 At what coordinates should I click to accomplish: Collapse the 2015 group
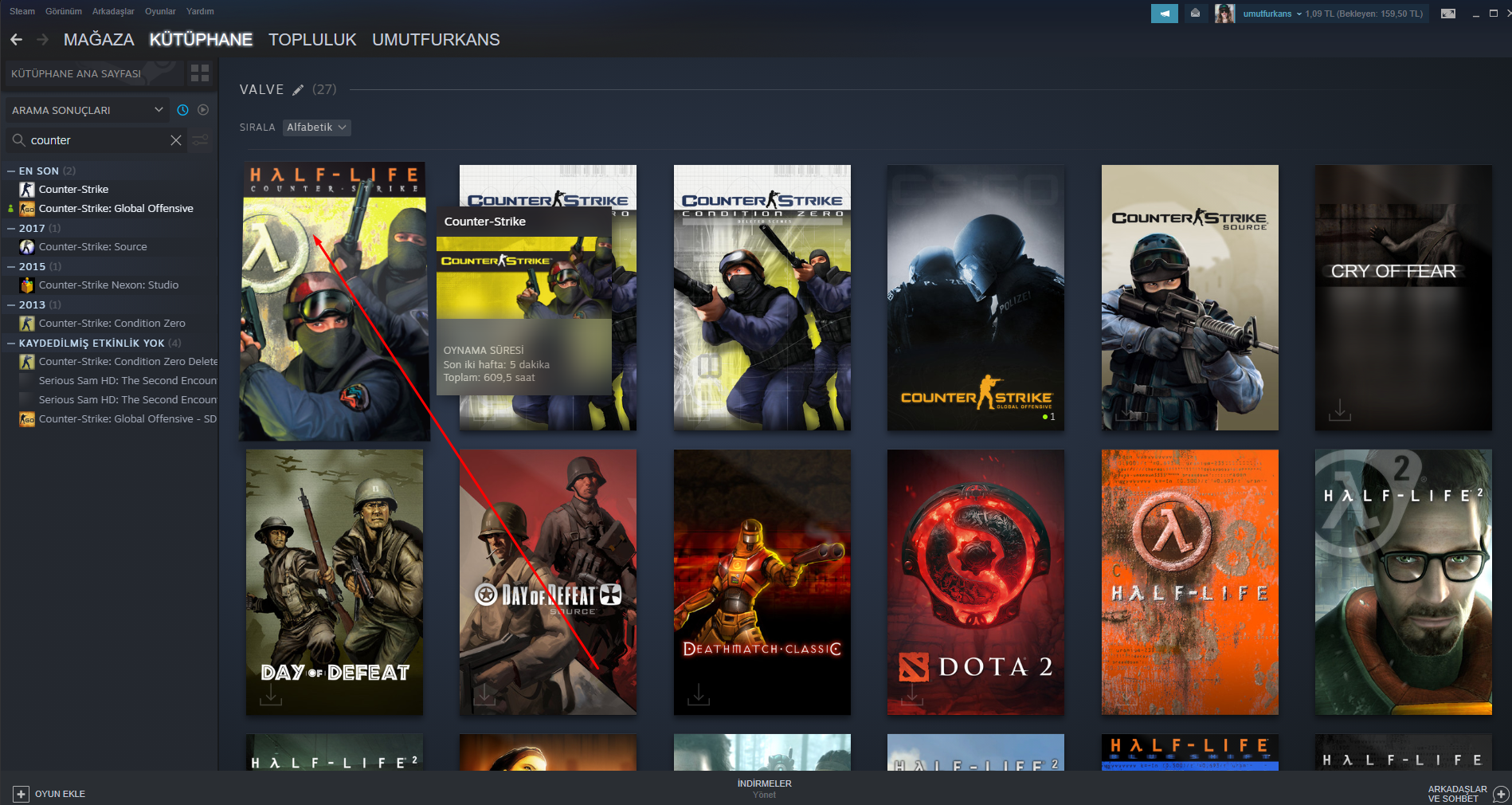(x=11, y=266)
